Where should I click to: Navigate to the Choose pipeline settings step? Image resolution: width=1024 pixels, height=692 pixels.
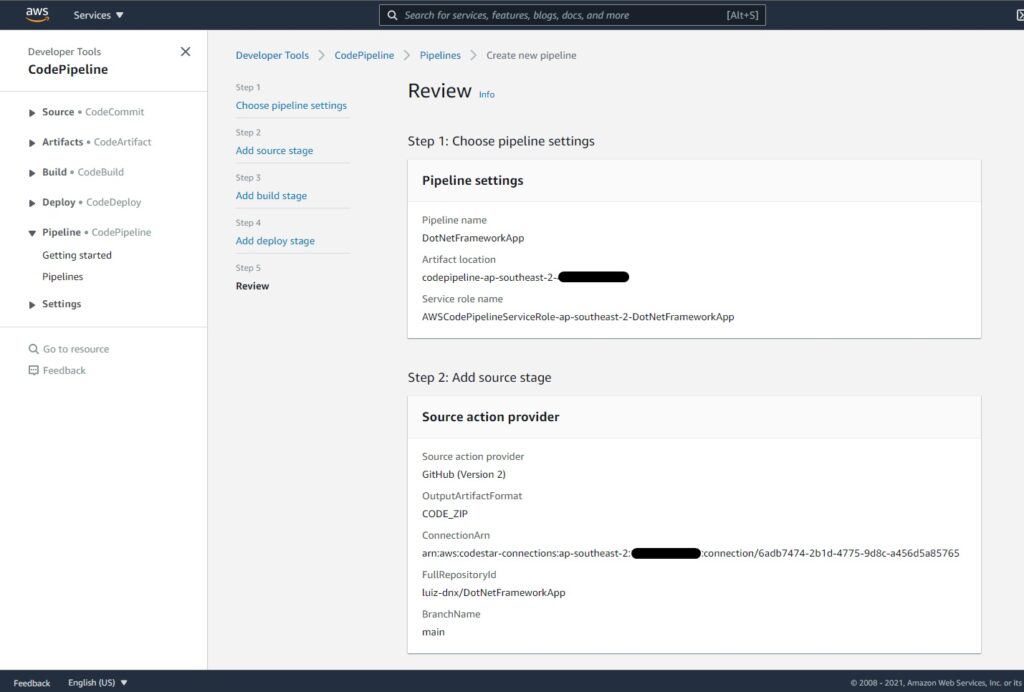[x=291, y=104]
